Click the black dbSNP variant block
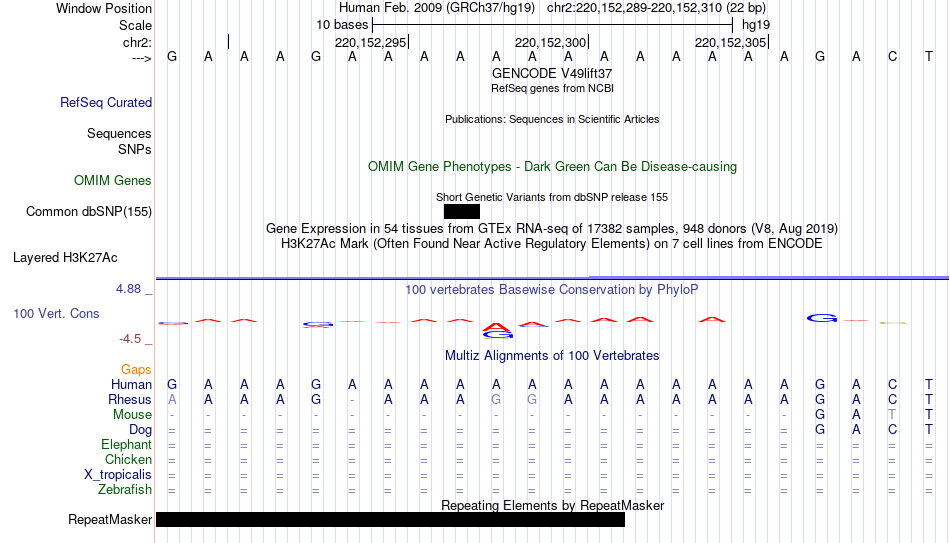950x543 pixels. tap(462, 212)
